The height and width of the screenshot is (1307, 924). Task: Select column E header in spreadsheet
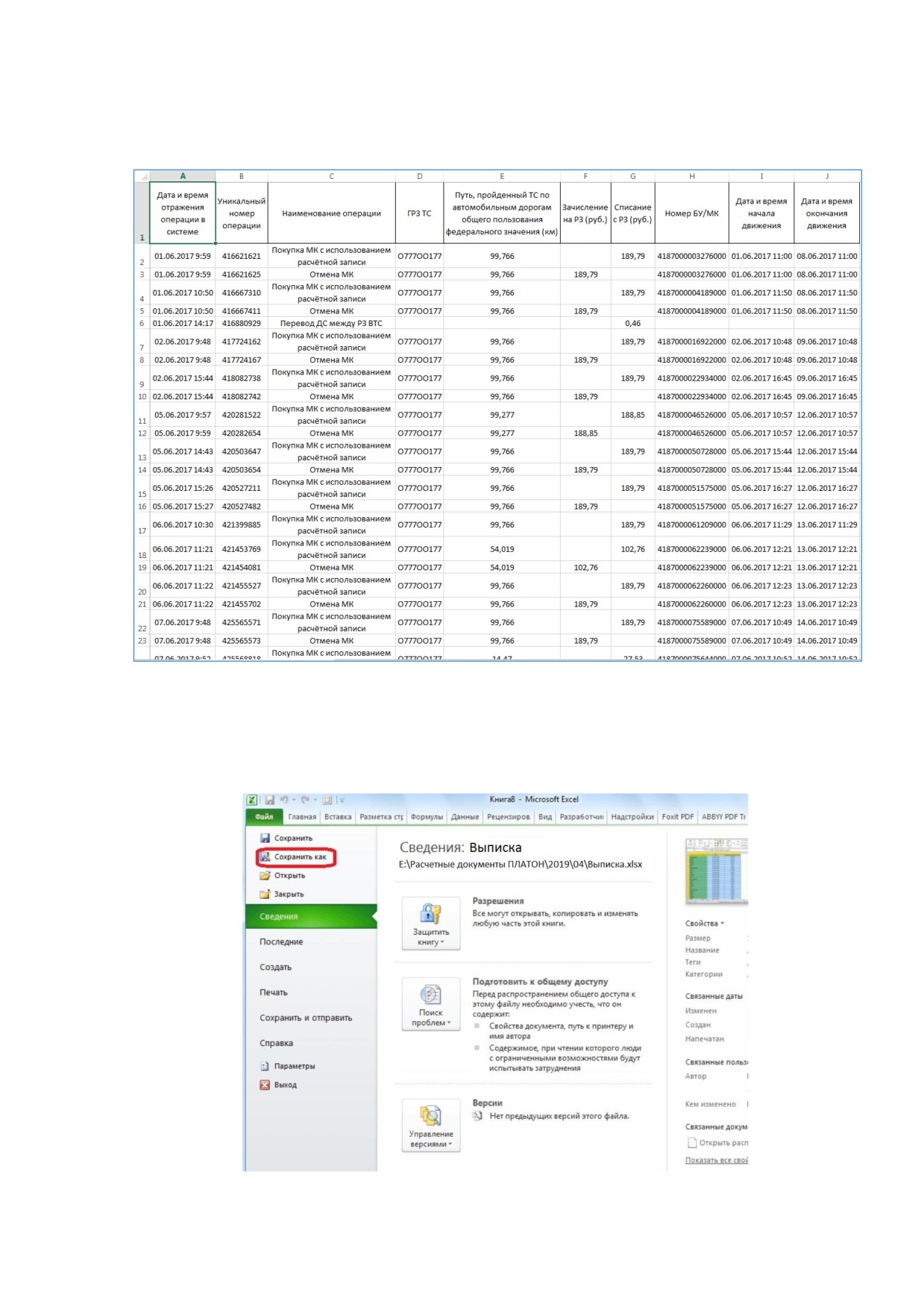coord(502,176)
